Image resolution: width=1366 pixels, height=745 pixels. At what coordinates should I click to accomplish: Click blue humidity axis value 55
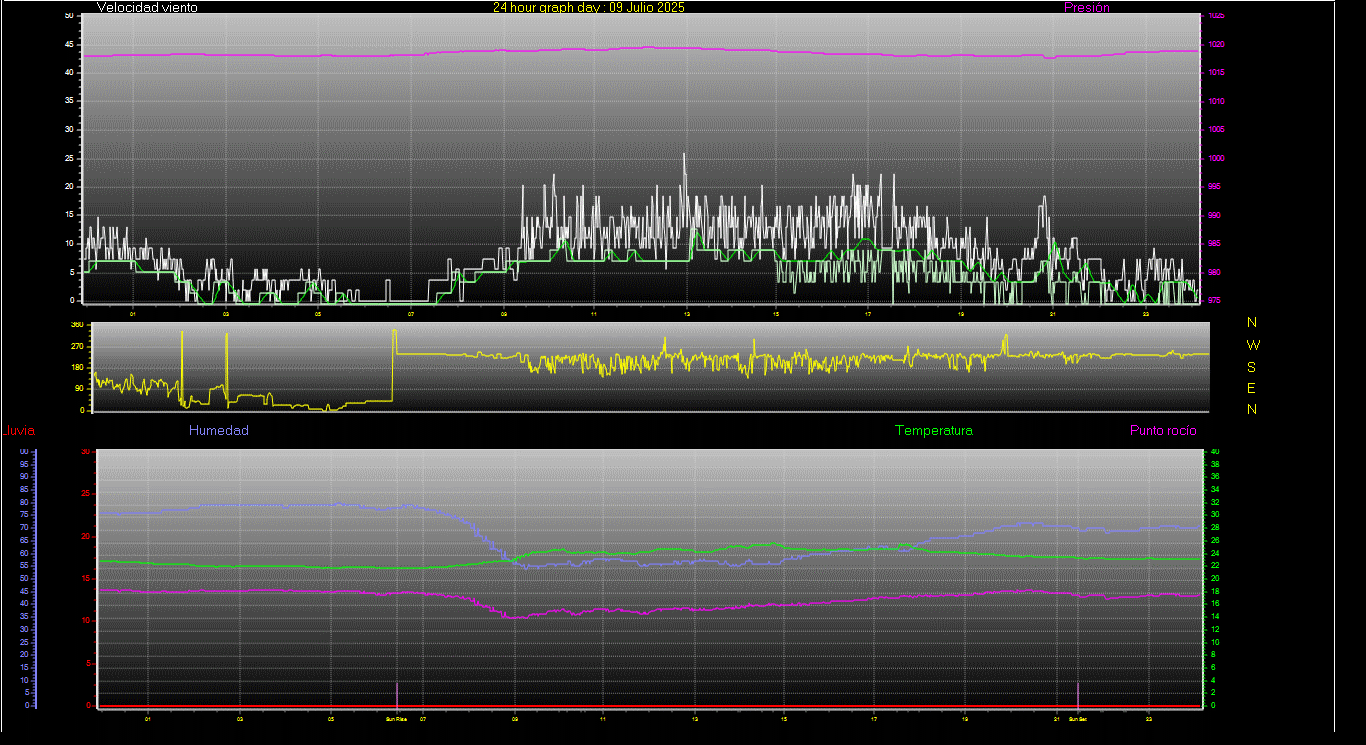[24, 566]
